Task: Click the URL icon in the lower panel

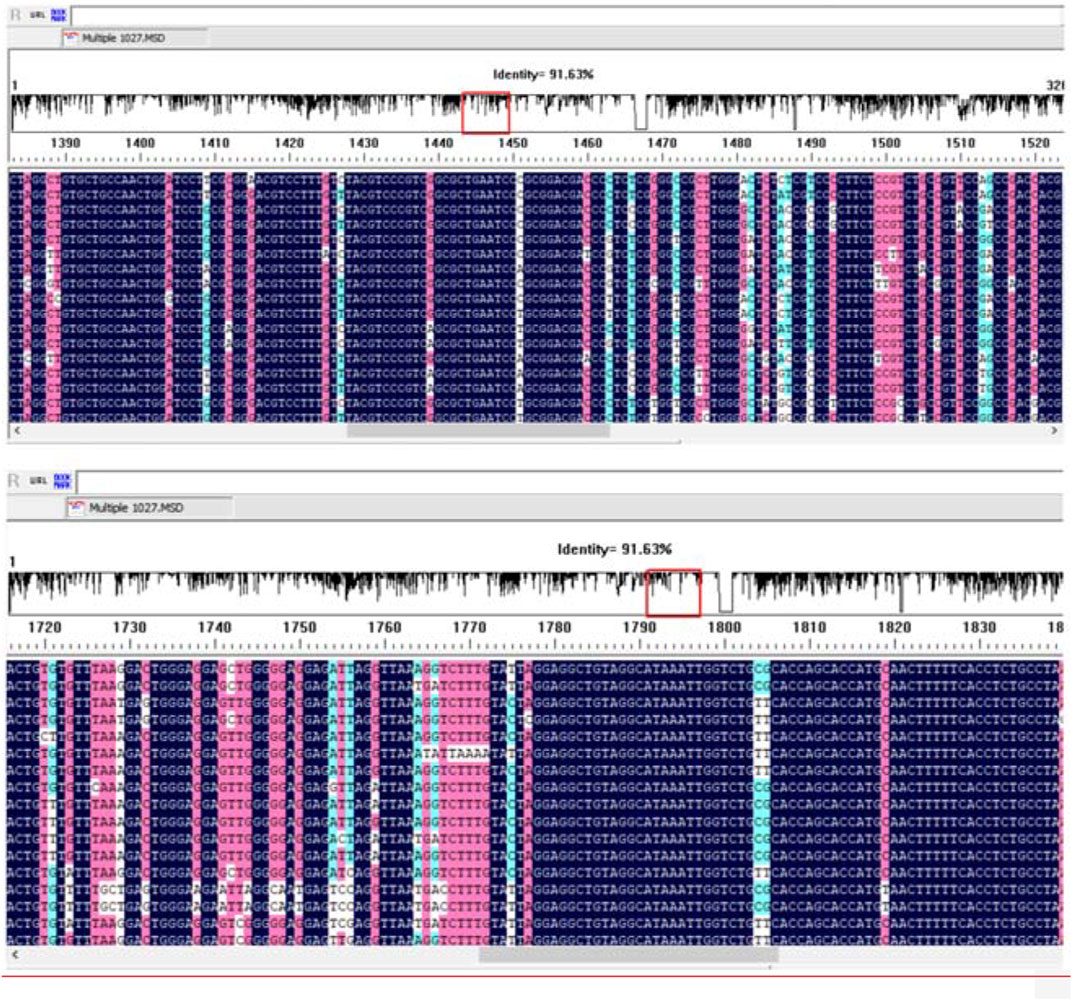Action: tap(38, 481)
